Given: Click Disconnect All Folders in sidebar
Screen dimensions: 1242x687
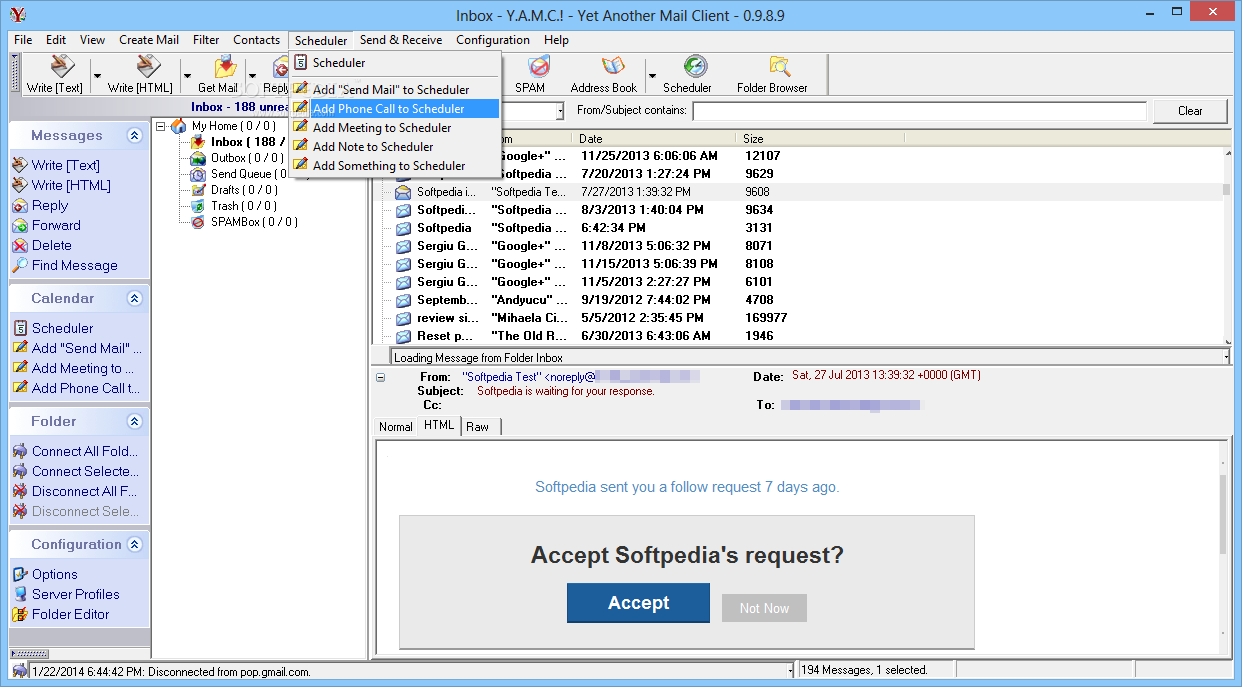Looking at the screenshot, I should pyautogui.click(x=85, y=491).
